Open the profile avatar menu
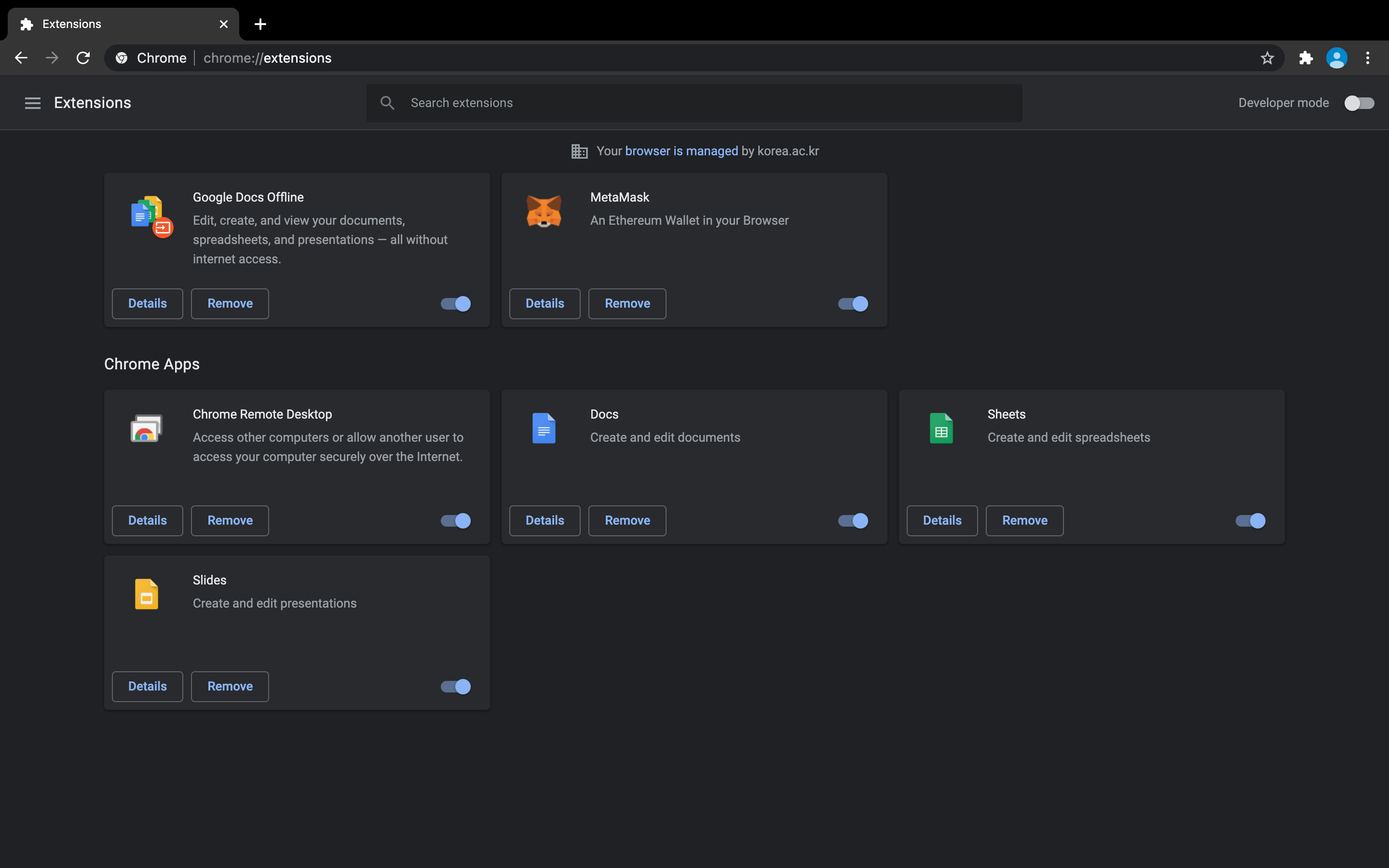This screenshot has width=1389, height=868. coord(1336,58)
